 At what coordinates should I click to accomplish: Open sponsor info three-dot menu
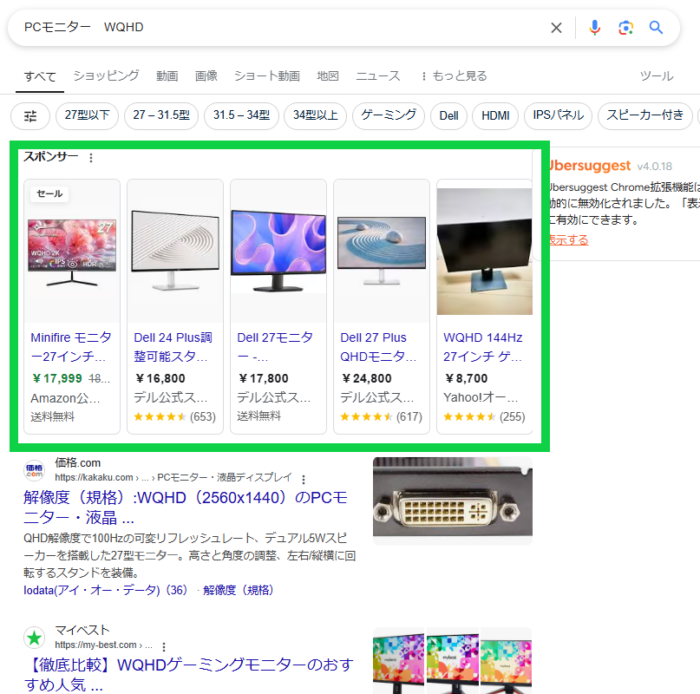click(91, 158)
